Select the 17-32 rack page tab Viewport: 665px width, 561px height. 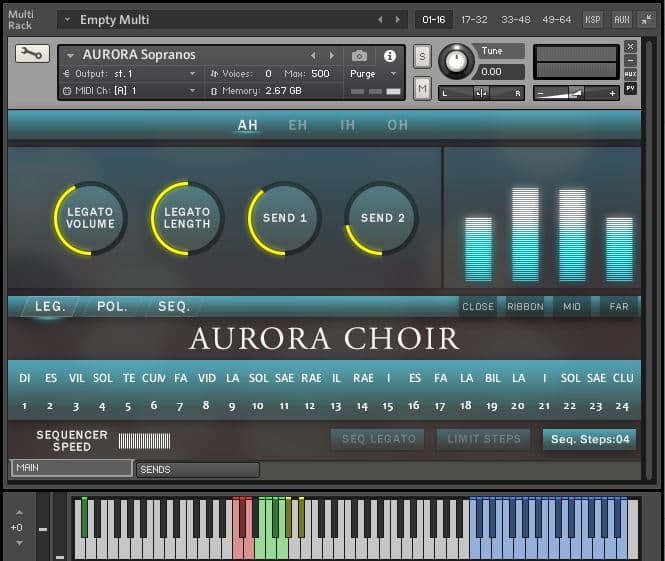point(475,19)
